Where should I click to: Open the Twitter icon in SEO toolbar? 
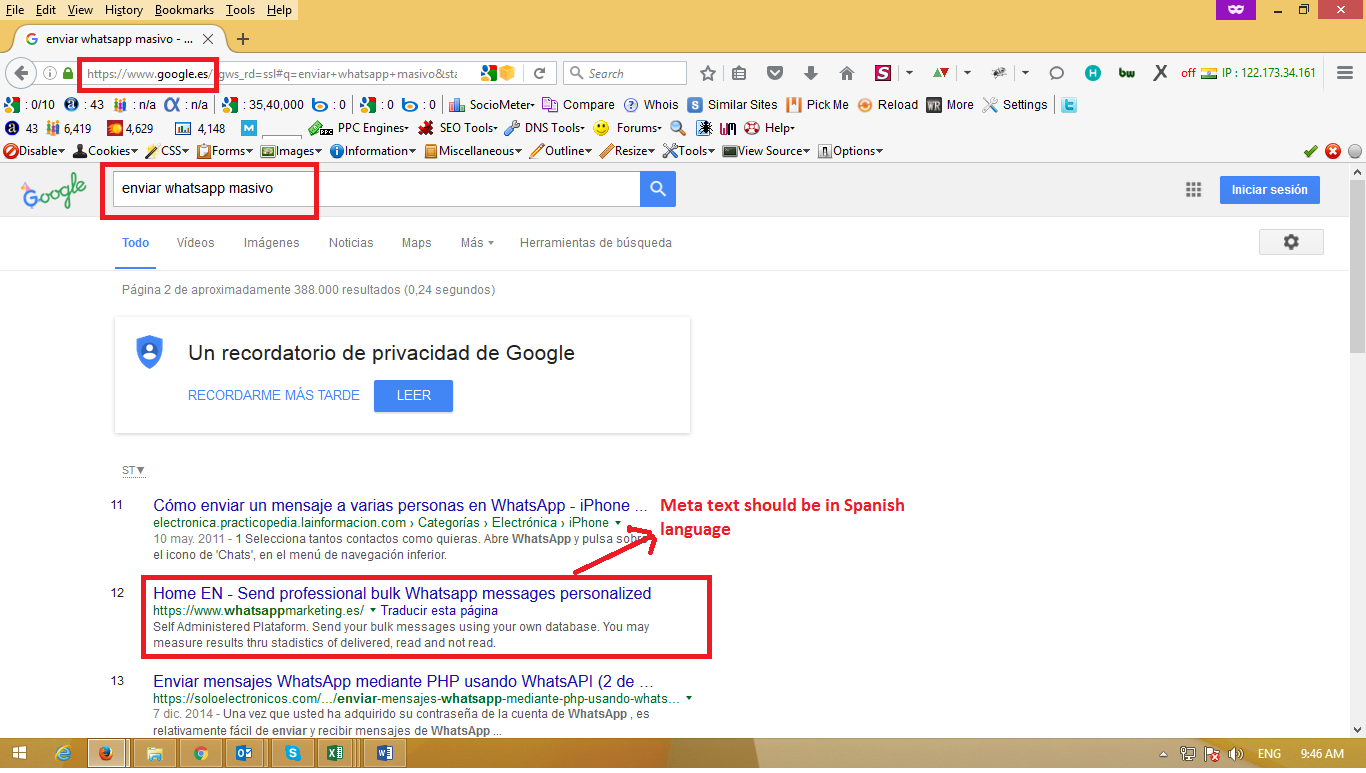1069,105
